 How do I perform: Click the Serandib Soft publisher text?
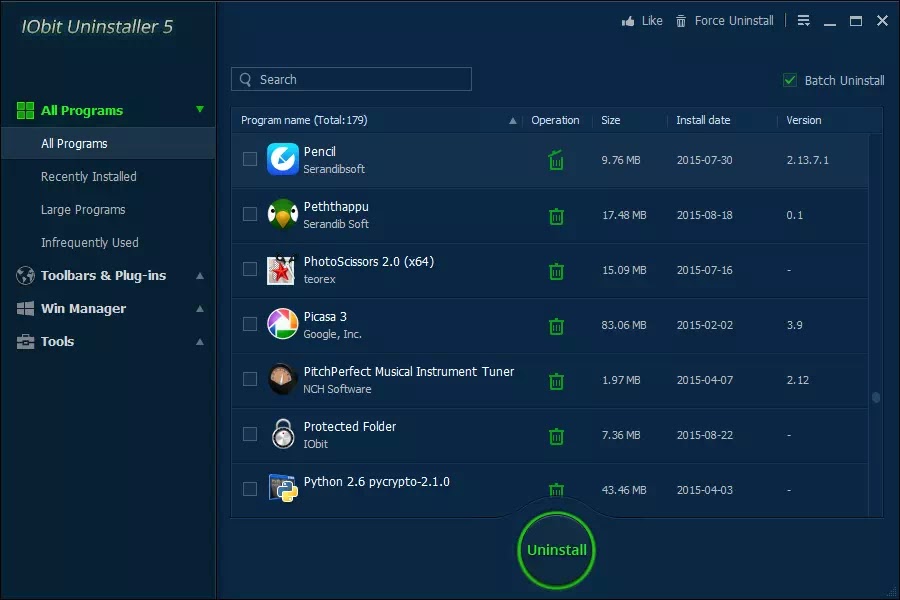pyautogui.click(x=336, y=224)
